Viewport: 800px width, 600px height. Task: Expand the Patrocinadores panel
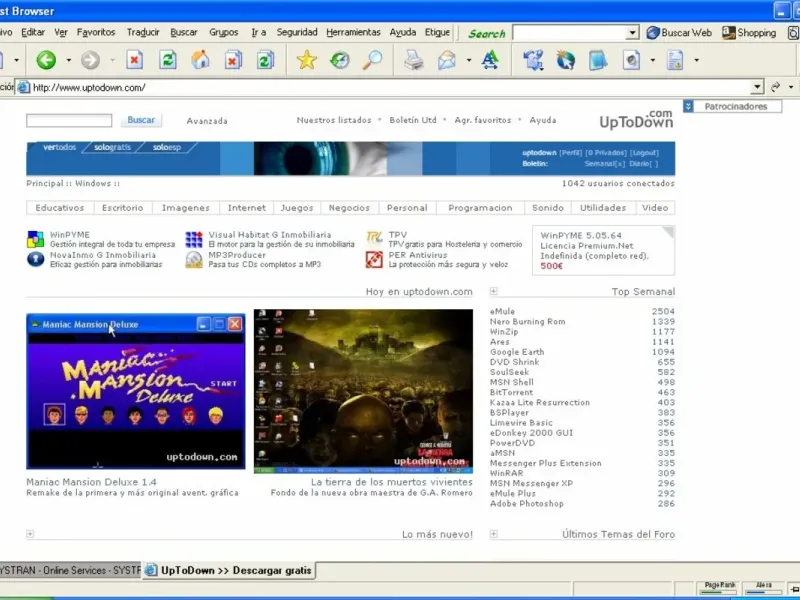[x=689, y=106]
